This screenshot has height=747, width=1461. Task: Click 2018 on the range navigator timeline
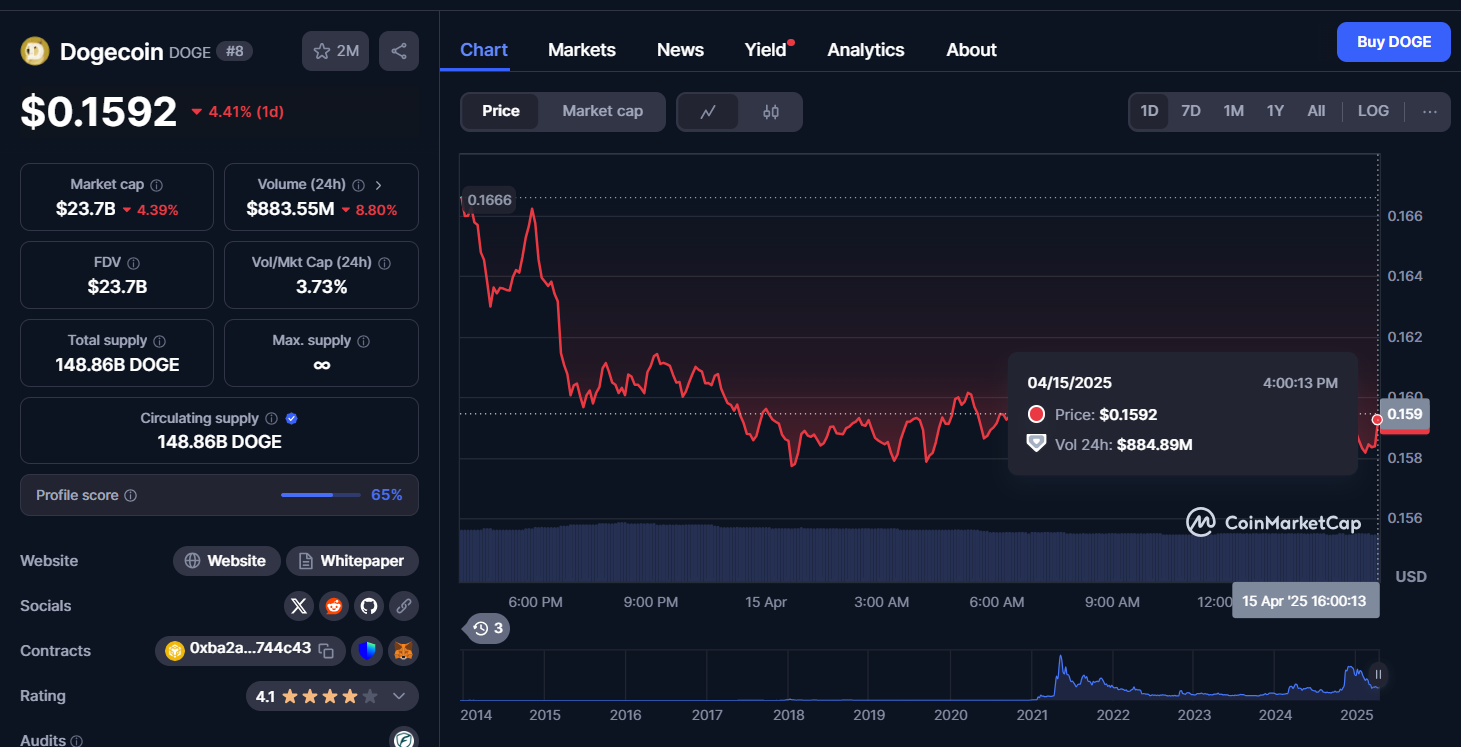pyautogui.click(x=788, y=715)
